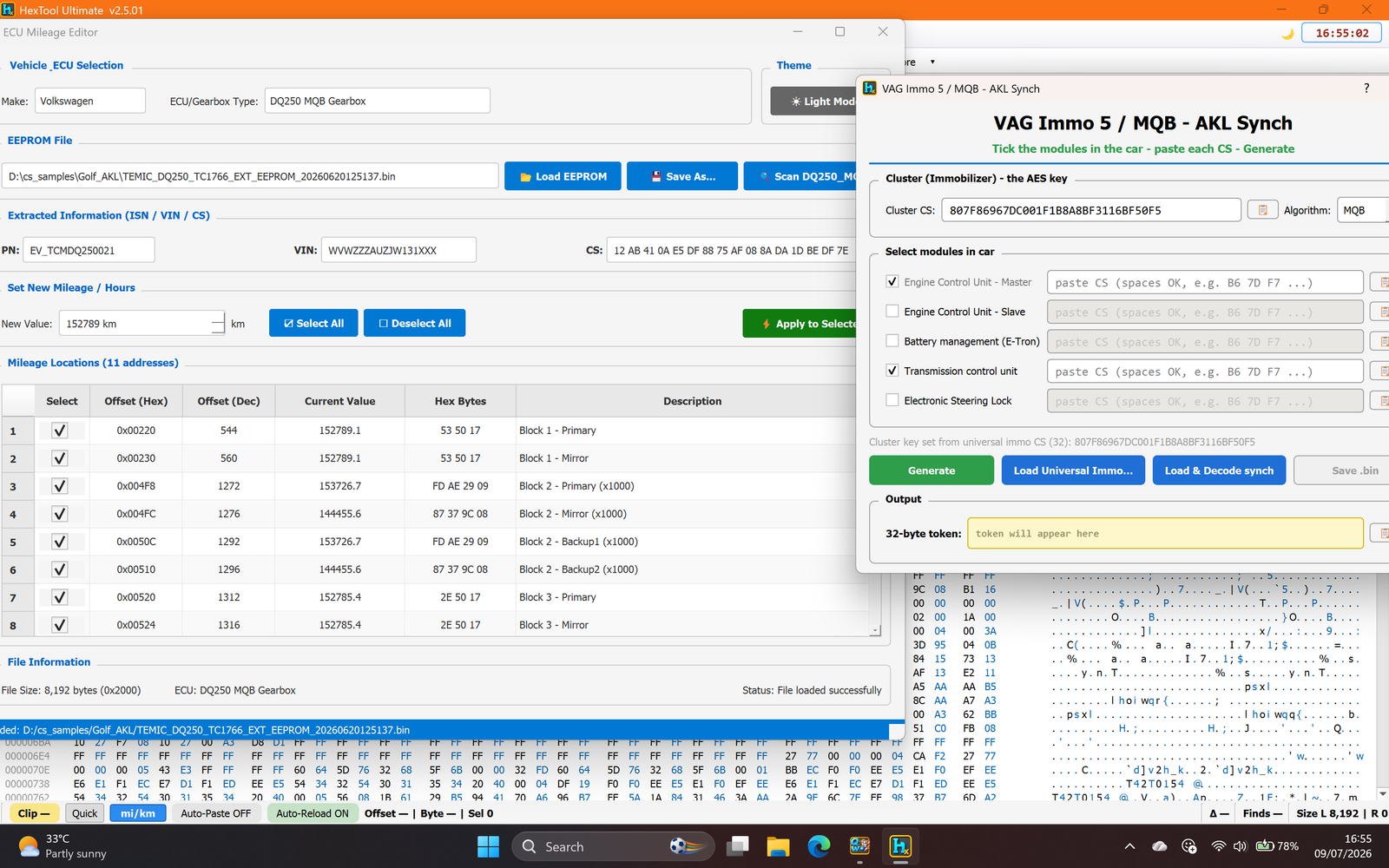Click the dark mode moon icon

[x=1287, y=34]
